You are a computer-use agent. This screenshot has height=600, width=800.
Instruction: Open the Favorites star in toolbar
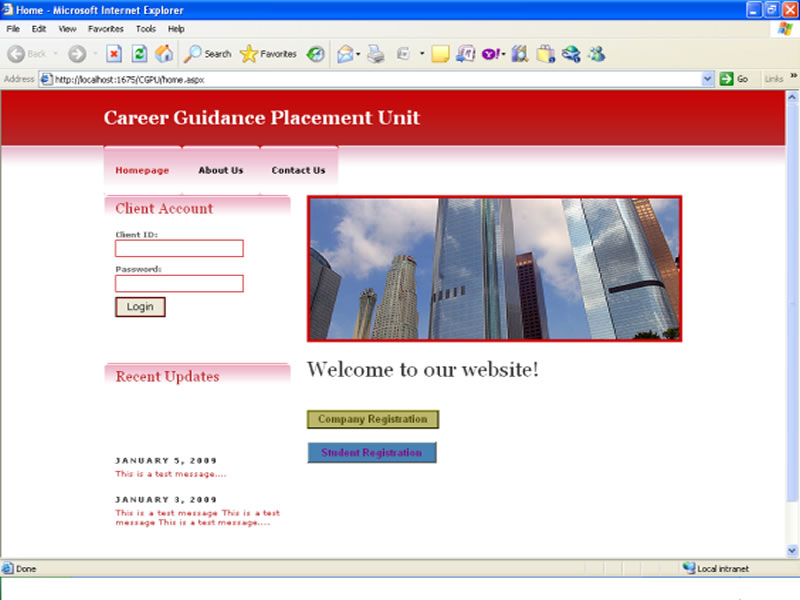coord(268,54)
